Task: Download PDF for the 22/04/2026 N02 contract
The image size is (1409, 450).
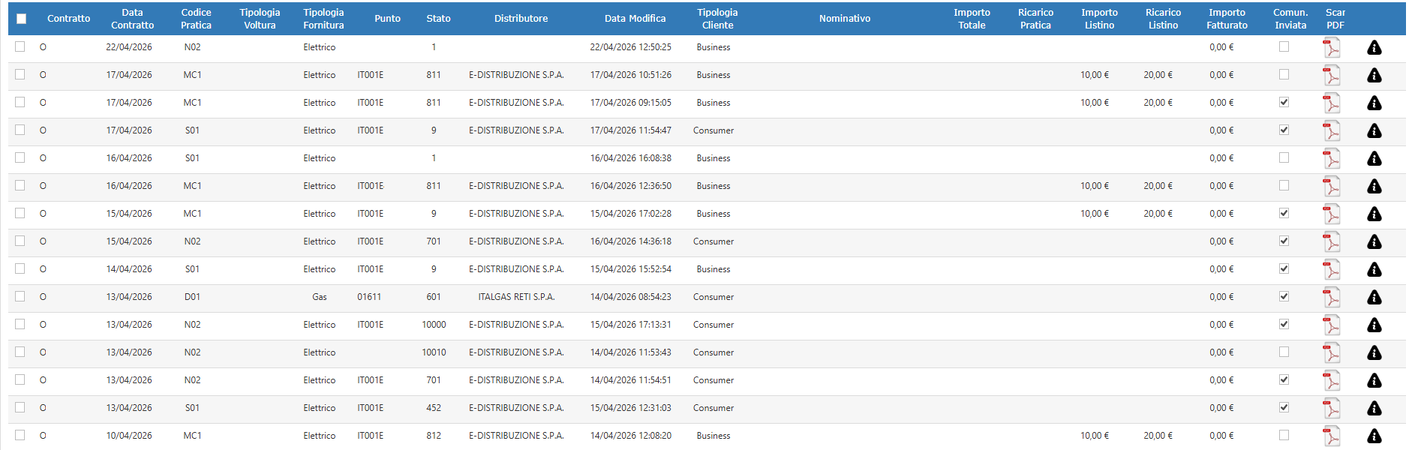Action: pyautogui.click(x=1331, y=48)
